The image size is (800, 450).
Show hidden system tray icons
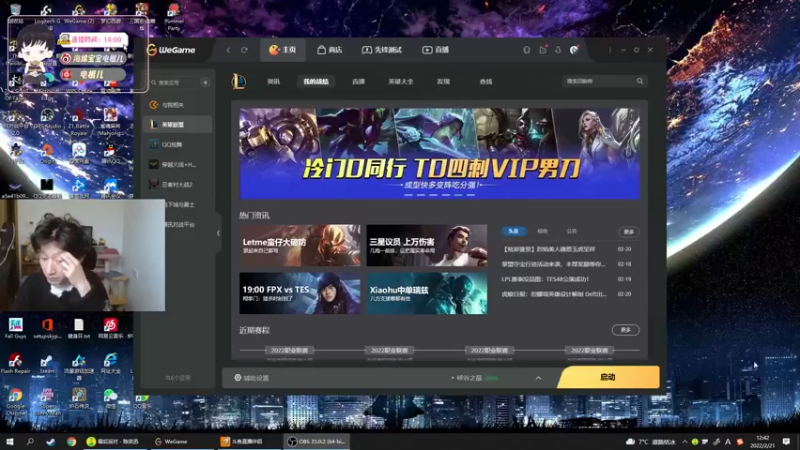coord(685,442)
